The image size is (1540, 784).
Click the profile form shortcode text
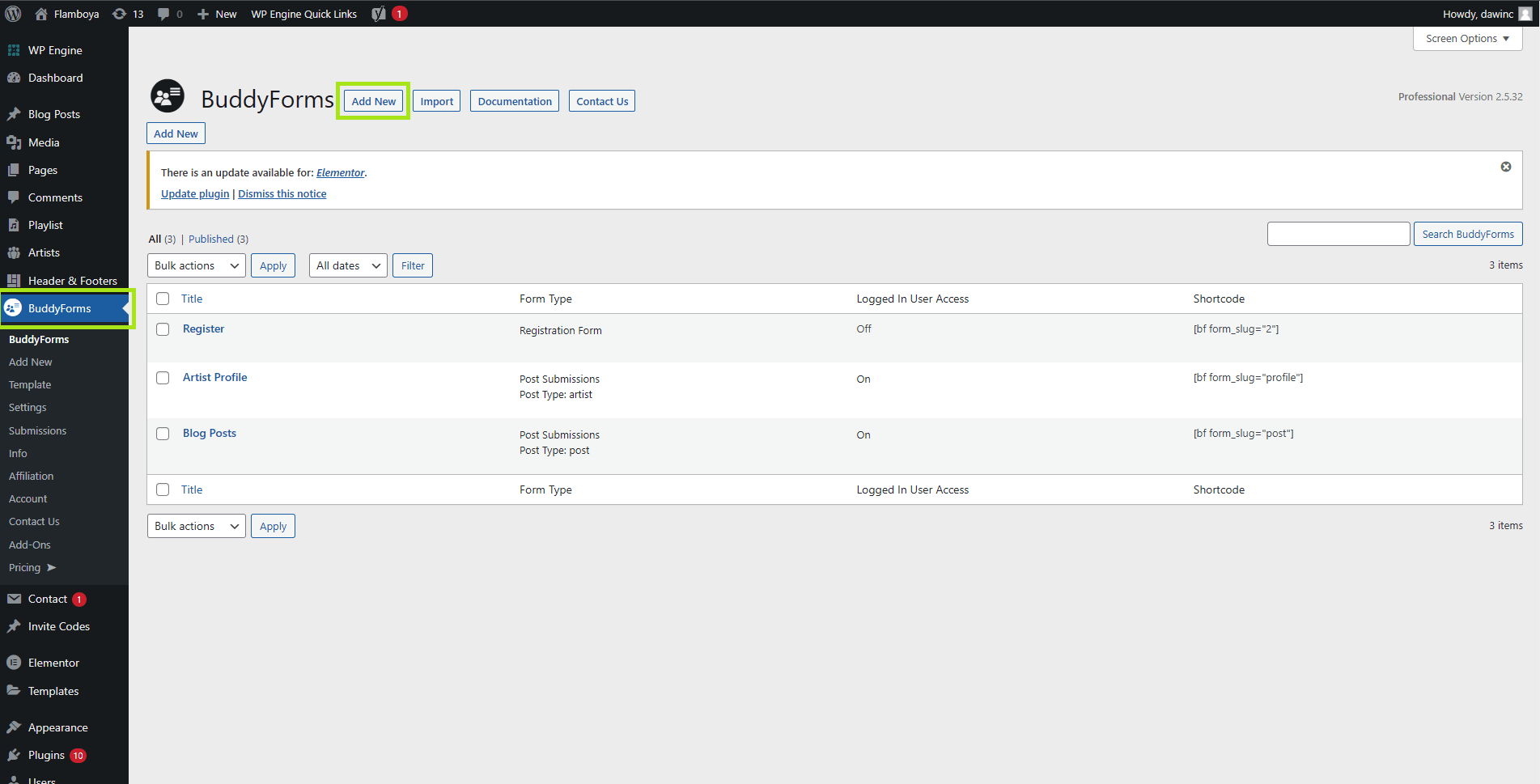1248,377
